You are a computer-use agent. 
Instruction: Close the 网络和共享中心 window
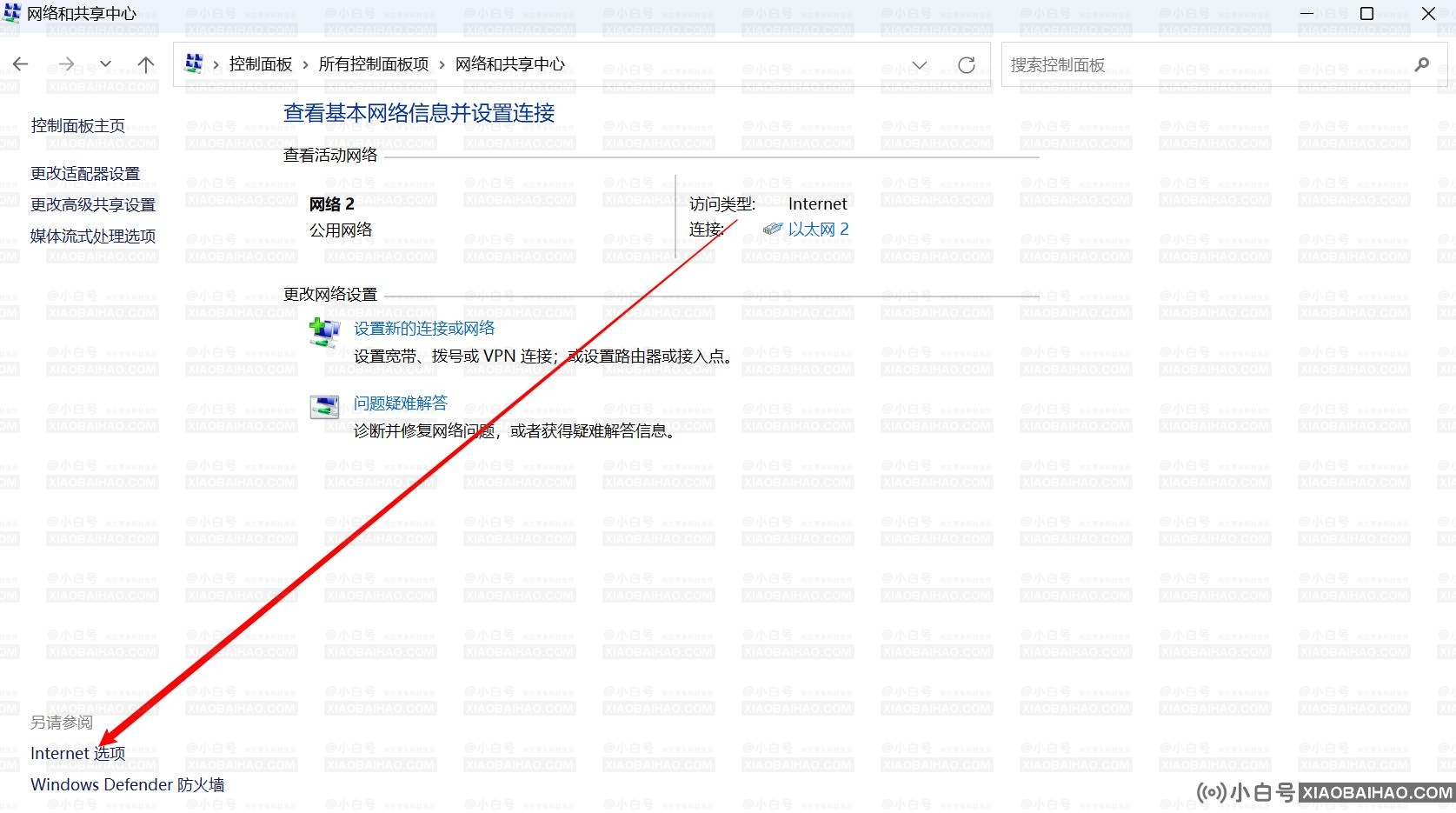pos(1428,14)
